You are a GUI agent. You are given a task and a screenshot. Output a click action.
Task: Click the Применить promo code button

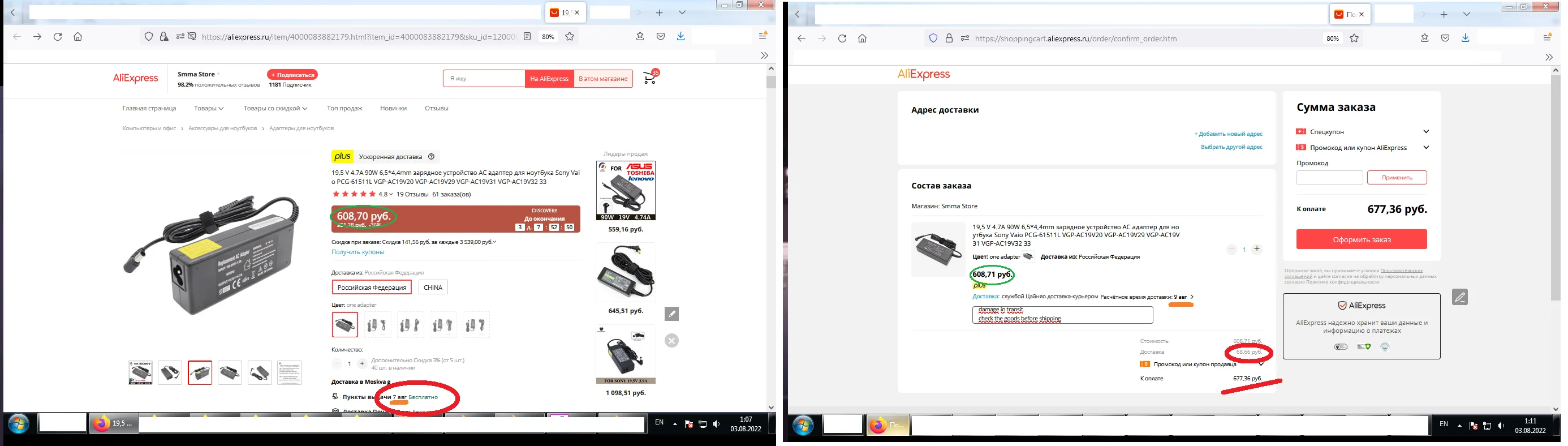pyautogui.click(x=1397, y=177)
